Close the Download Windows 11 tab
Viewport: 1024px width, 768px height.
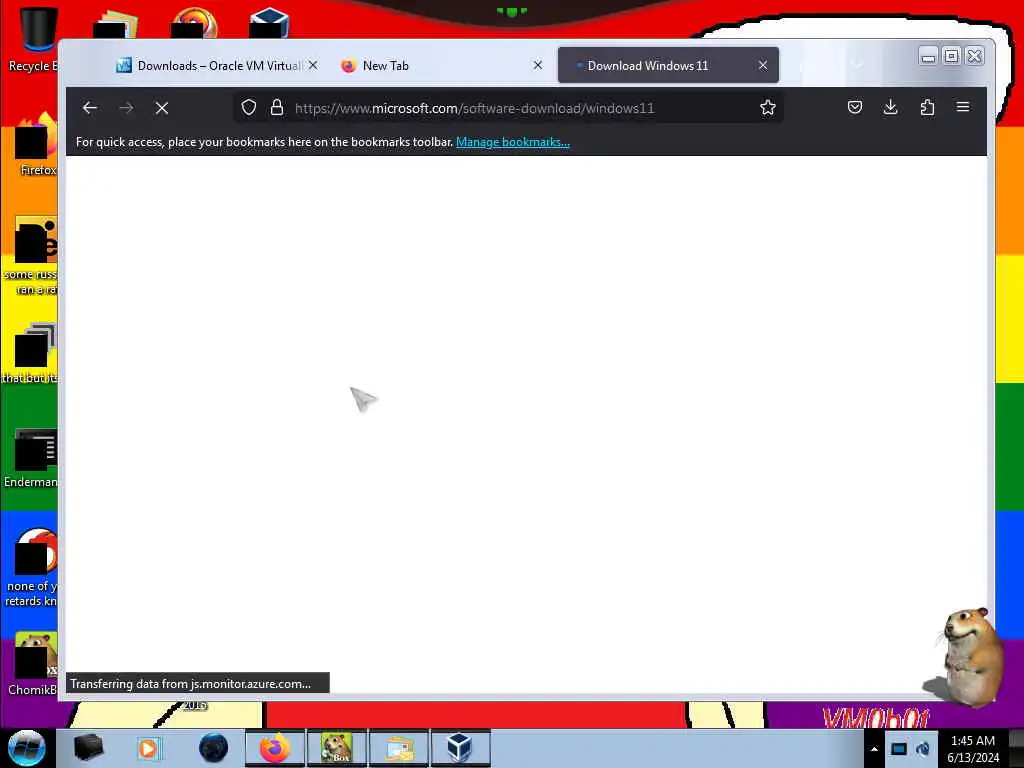click(763, 65)
